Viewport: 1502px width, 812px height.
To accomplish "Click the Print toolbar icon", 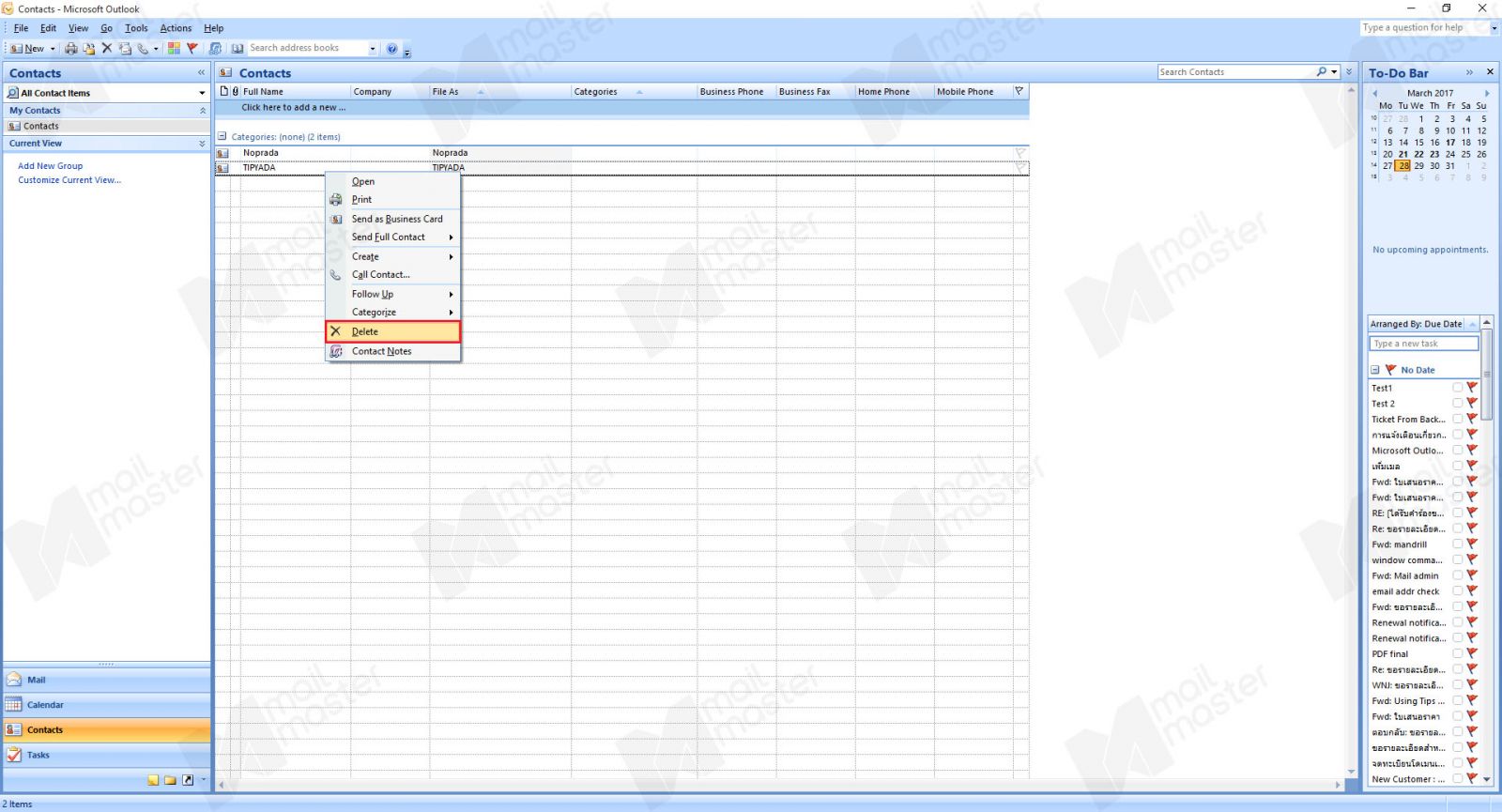I will click(70, 48).
